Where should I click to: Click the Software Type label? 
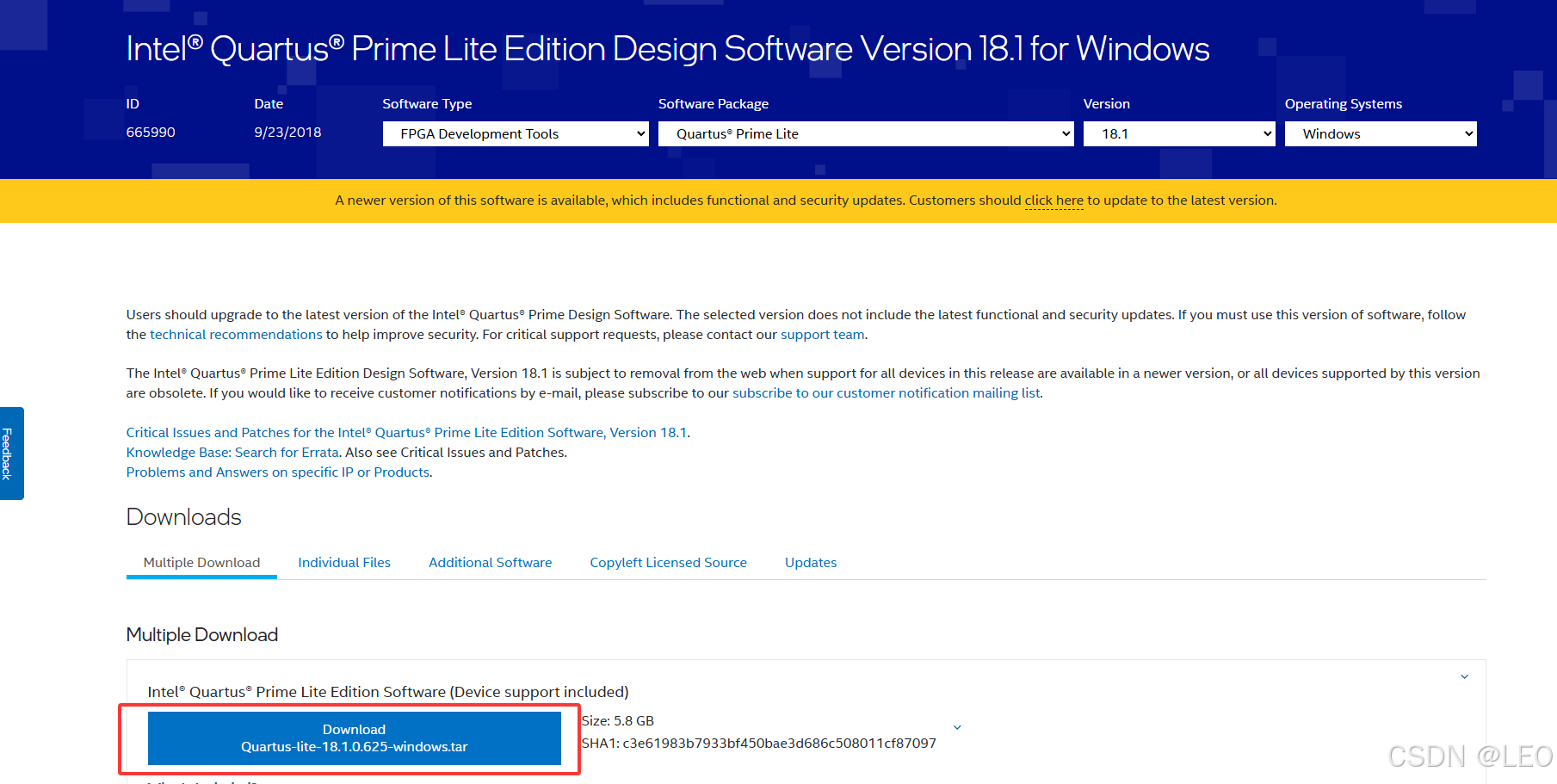click(x=427, y=103)
